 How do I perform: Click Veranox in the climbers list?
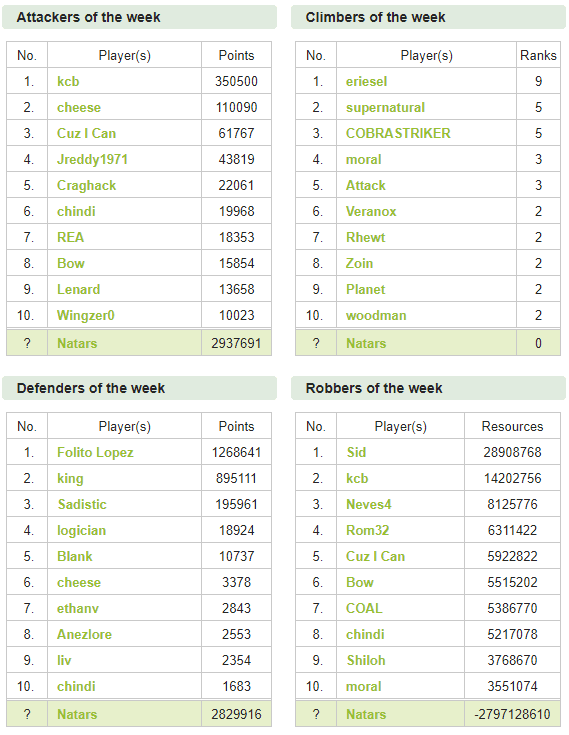click(x=371, y=211)
